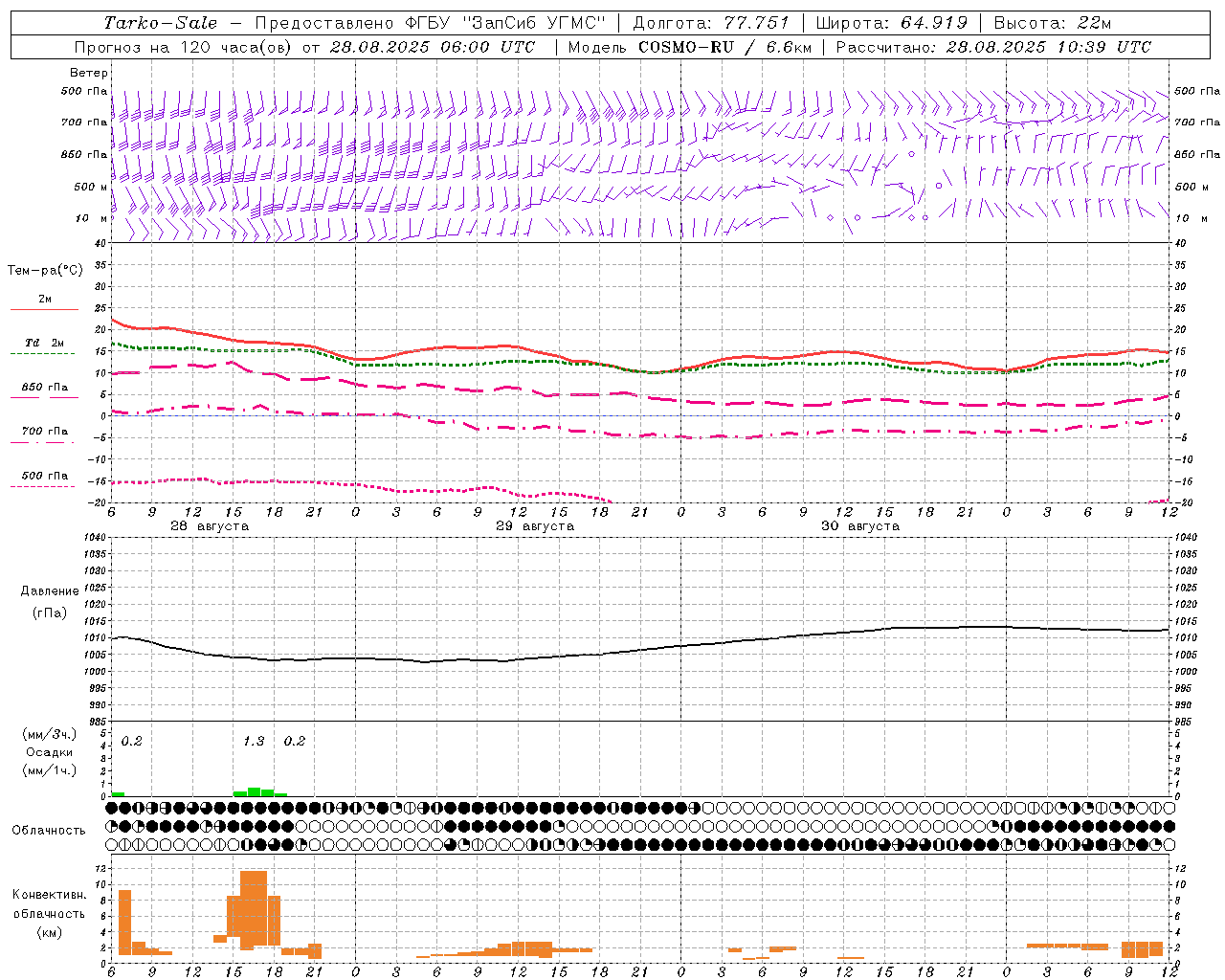Select the (мм/3ч.) precipitation unit label
Viewport: 1225px width, 980px height.
point(50,734)
